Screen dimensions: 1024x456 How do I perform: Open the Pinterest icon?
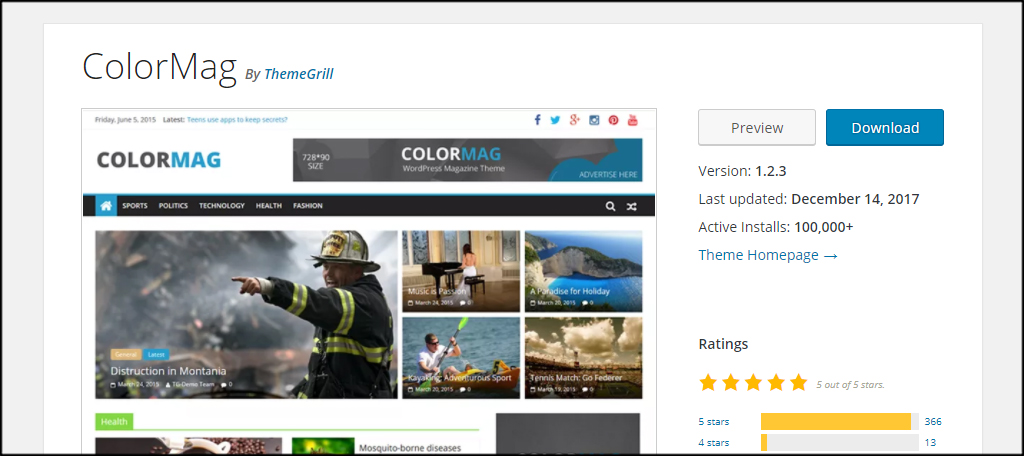613,120
